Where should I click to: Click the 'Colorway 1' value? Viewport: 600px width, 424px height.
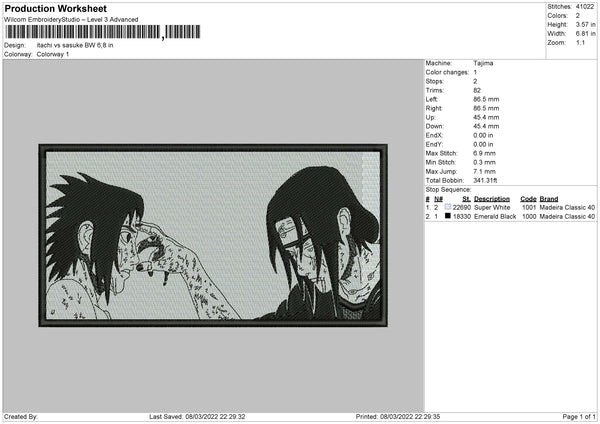click(53, 54)
